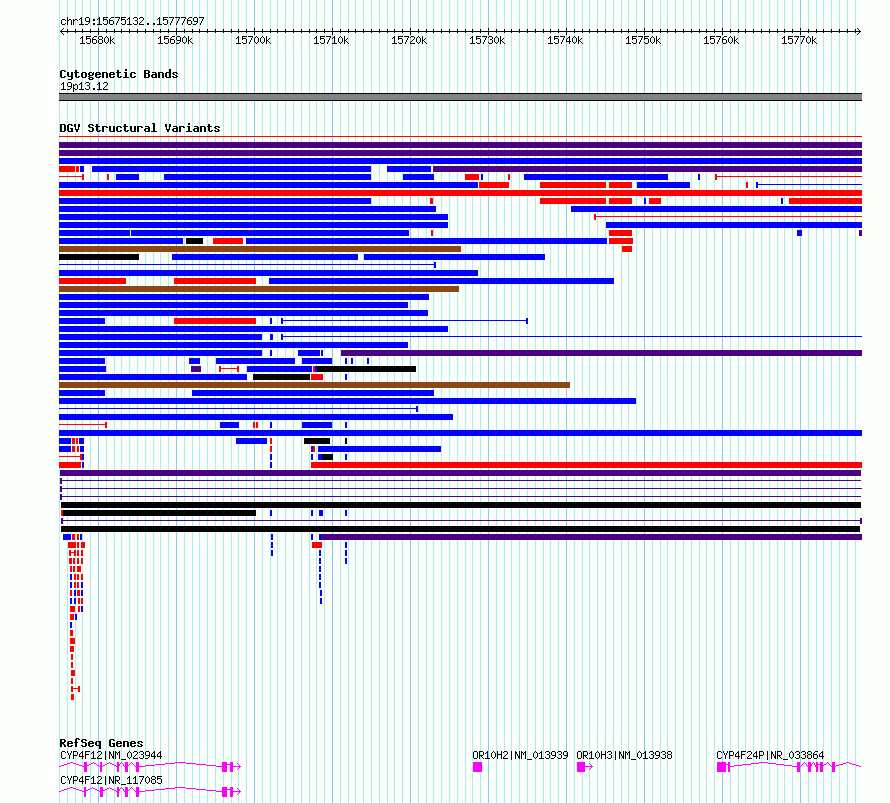
Task: Click the gray 19p13.12 cytogenetic band bar
Action: [460, 97]
